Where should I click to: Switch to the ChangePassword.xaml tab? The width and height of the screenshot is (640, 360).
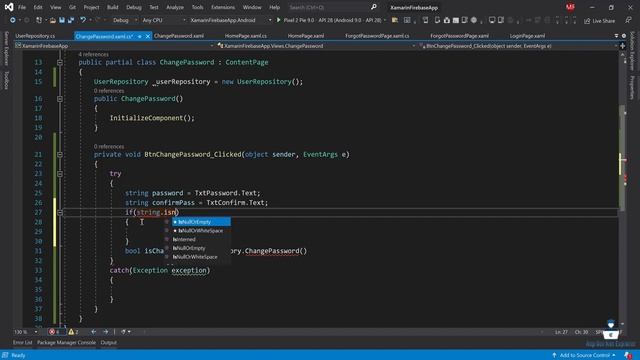pos(179,36)
